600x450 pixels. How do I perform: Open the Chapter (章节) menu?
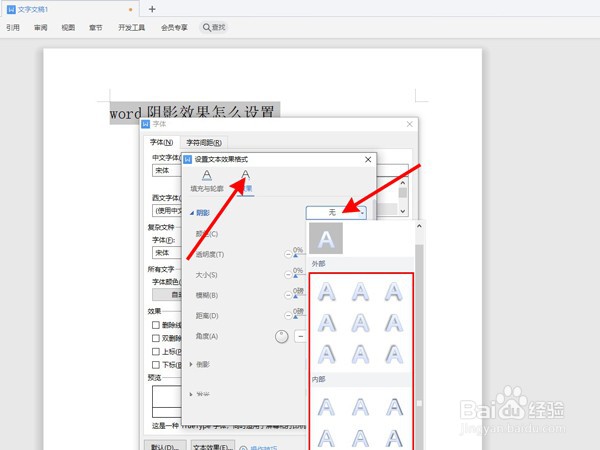(x=96, y=28)
